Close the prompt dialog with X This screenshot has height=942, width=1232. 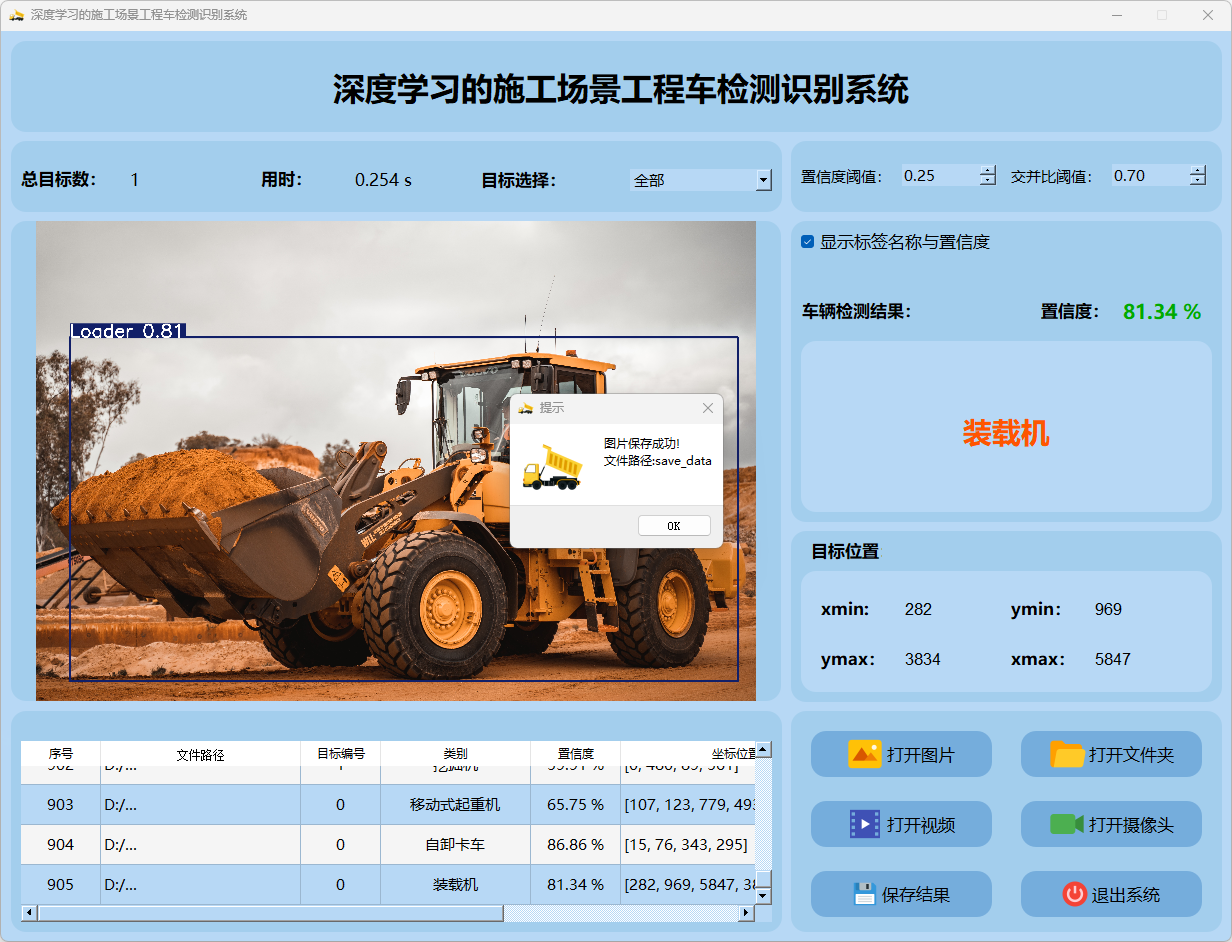tap(708, 408)
